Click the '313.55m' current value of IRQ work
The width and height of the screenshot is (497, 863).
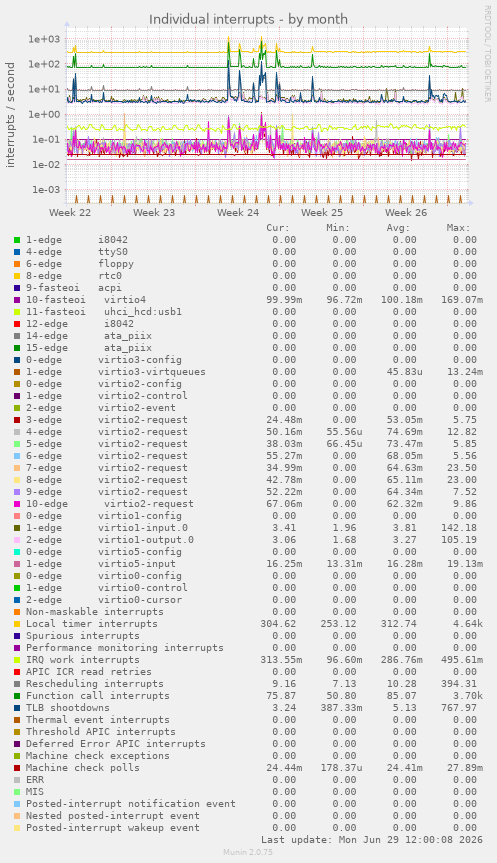tap(281, 660)
